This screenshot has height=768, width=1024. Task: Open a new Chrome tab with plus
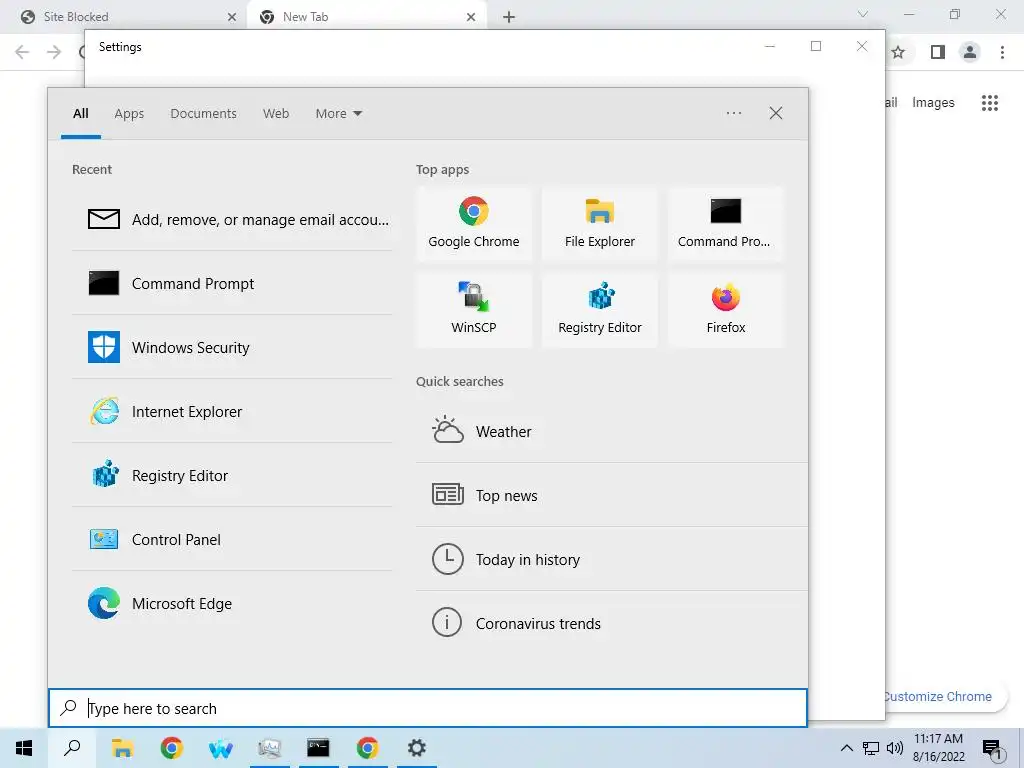coord(509,17)
